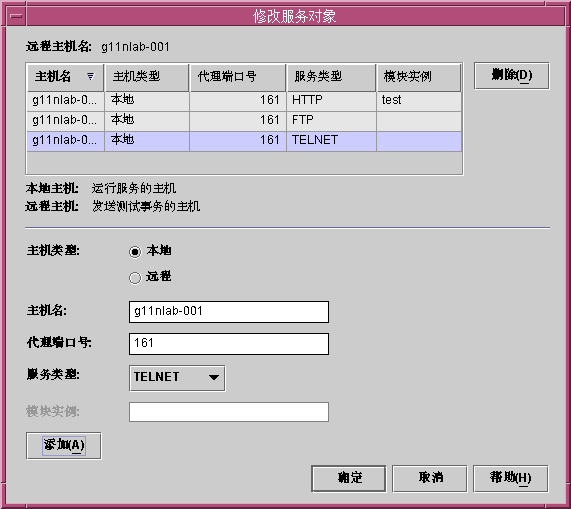Image resolution: width=571 pixels, height=509 pixels.
Task: Click the 161 port cell in TELNET row
Action: coord(238,141)
